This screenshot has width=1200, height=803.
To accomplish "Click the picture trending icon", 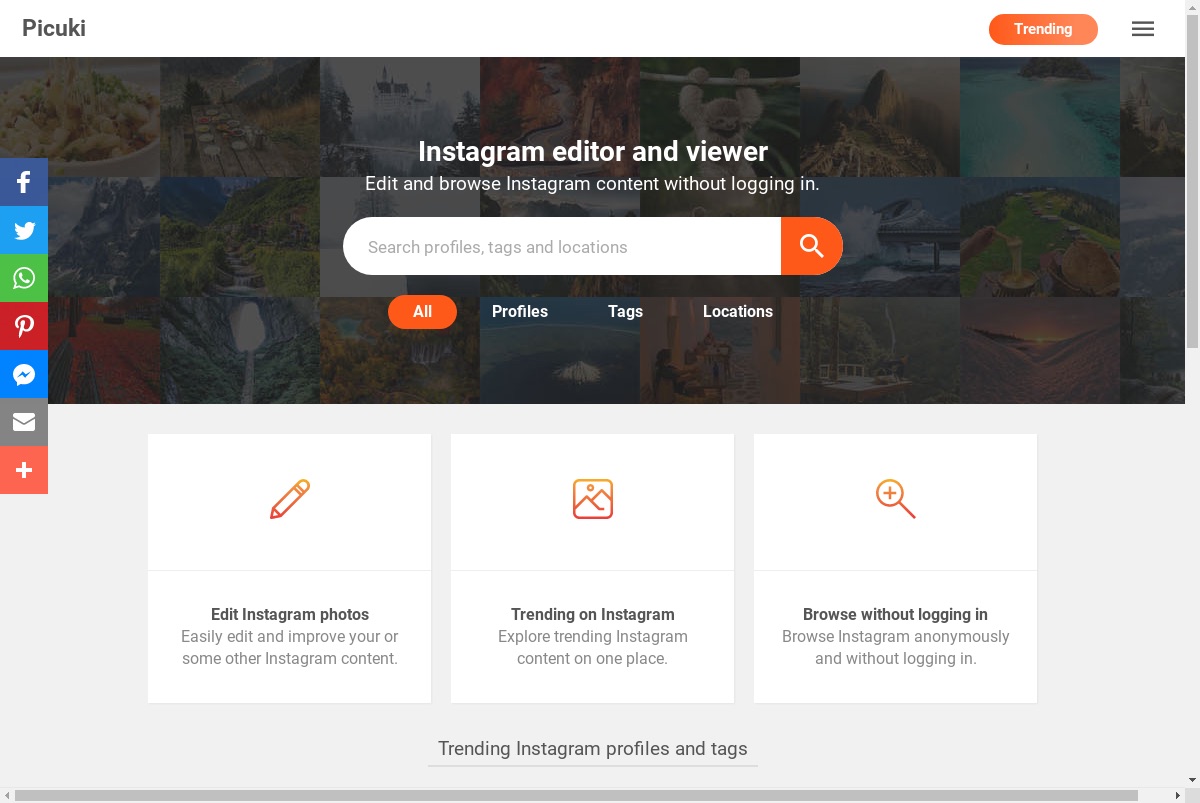I will click(593, 499).
